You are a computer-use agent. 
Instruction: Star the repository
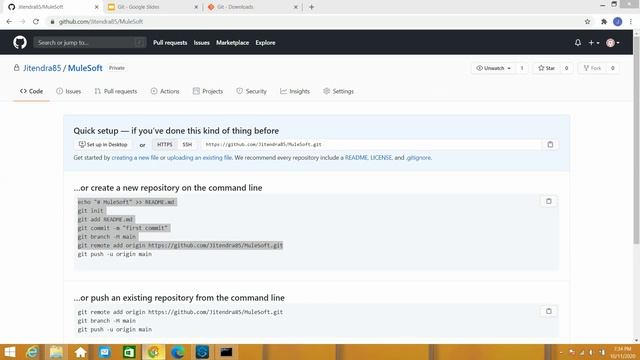[546, 68]
